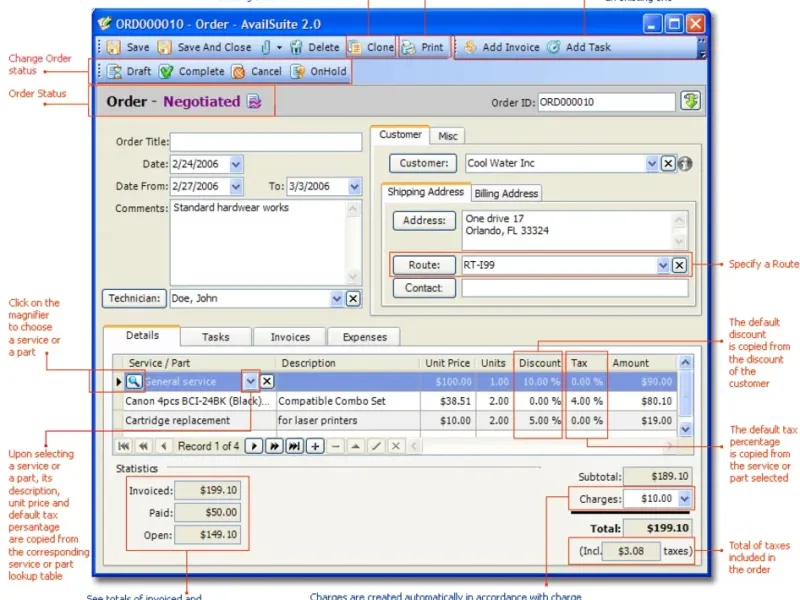Select the Canon 4pcs BCI-24BK row
Viewport: 800px width, 600px height.
click(x=395, y=402)
